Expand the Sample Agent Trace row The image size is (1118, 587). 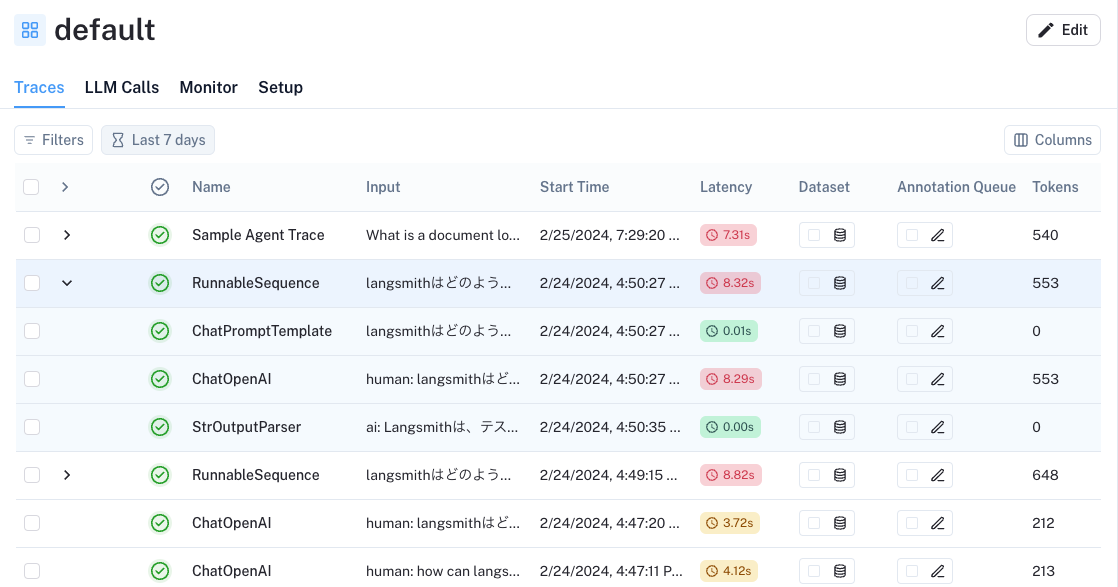click(67, 235)
